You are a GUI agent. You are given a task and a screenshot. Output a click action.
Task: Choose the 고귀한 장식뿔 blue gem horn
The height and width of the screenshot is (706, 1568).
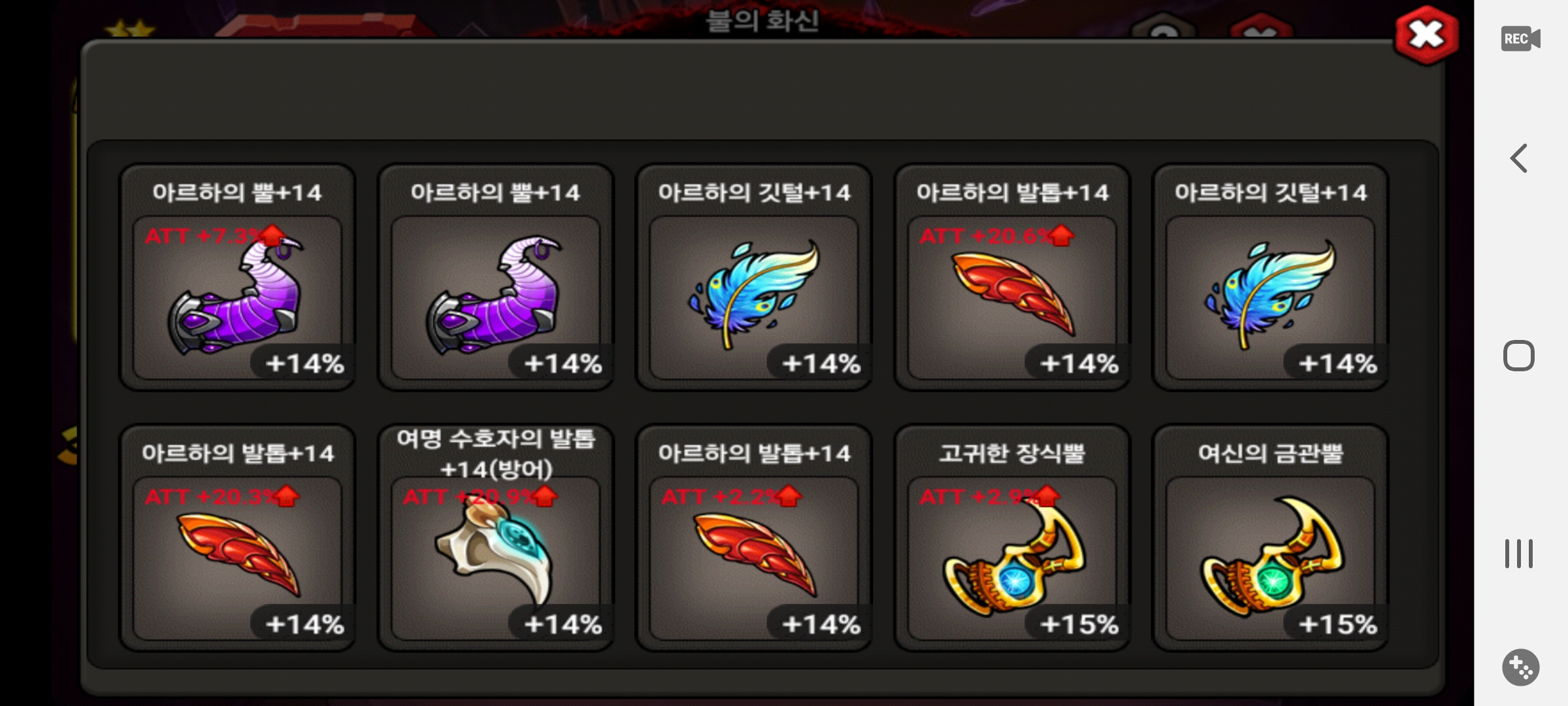point(1012,538)
